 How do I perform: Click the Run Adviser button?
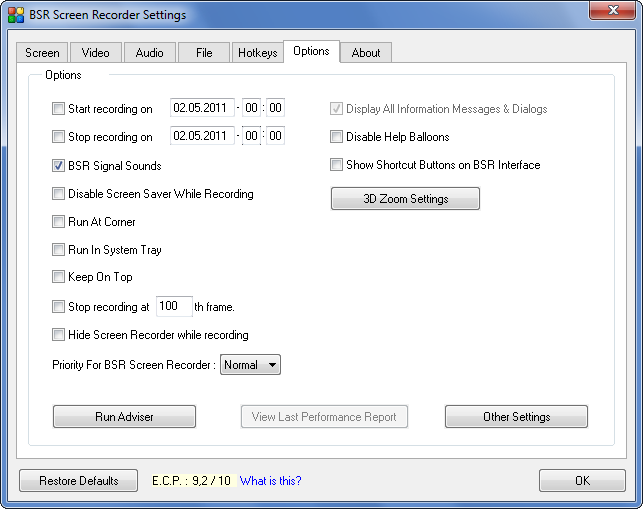[x=124, y=417]
